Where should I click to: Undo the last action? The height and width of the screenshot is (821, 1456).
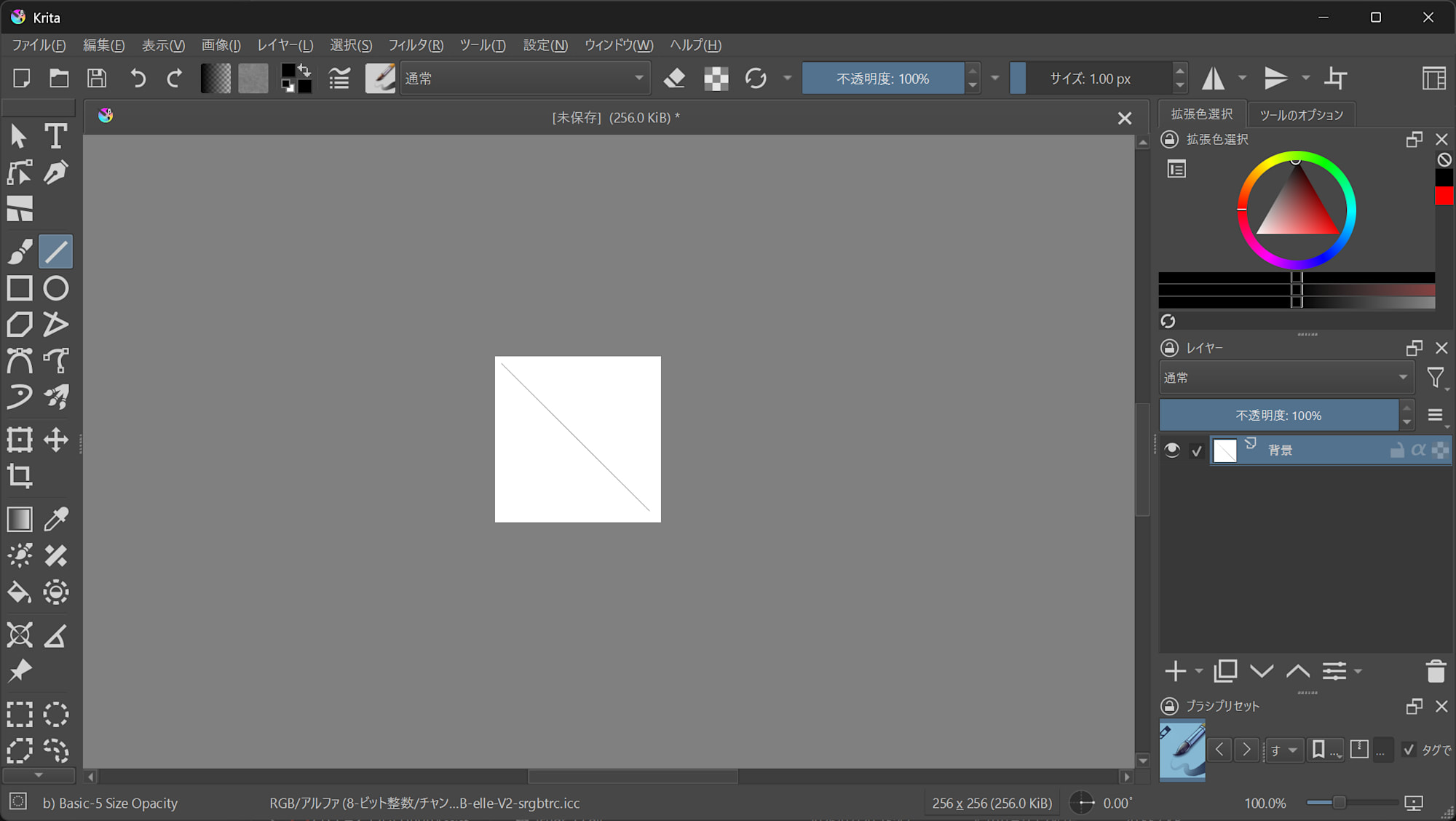138,78
